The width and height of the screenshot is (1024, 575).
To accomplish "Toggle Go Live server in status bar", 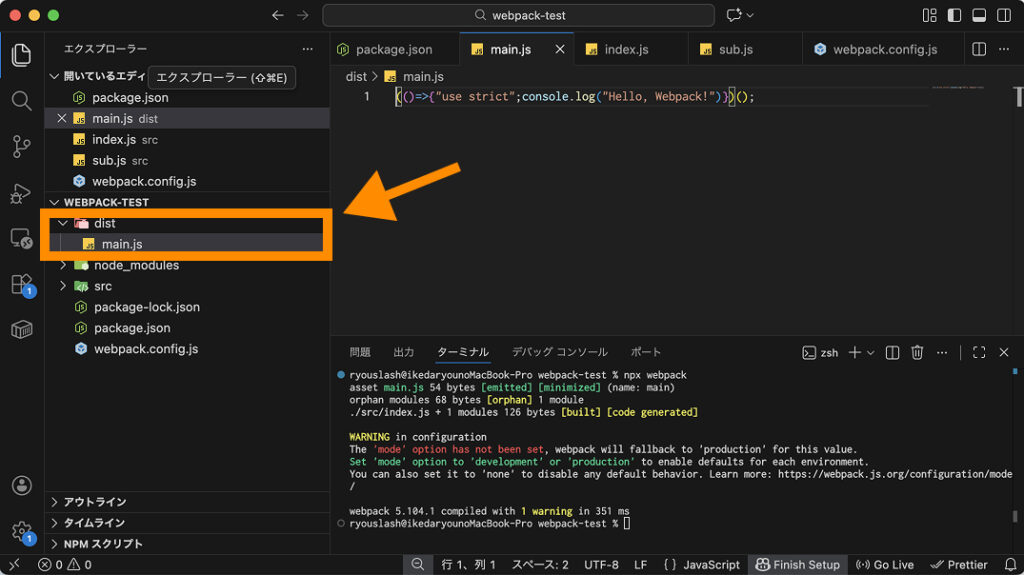I will (885, 564).
